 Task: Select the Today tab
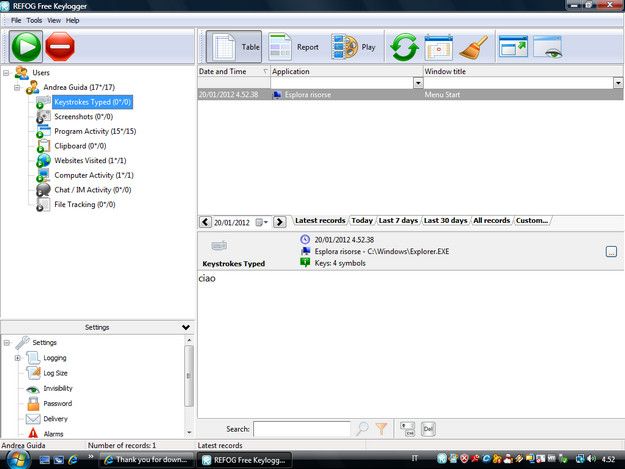[x=362, y=220]
